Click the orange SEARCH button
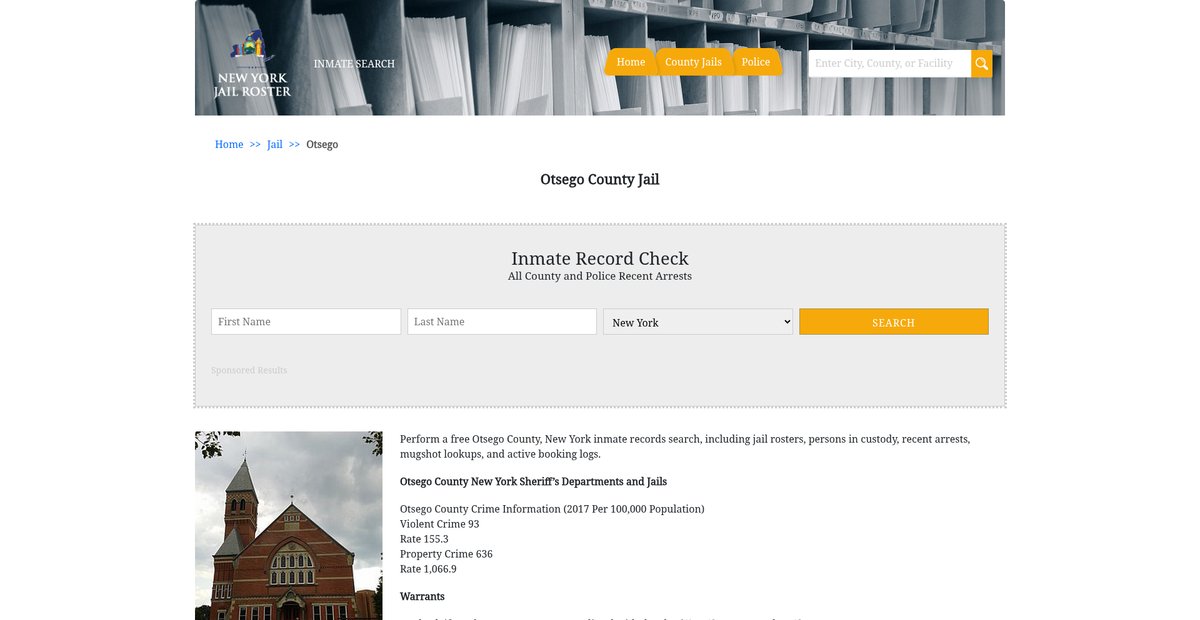The height and width of the screenshot is (620, 1200). click(894, 322)
